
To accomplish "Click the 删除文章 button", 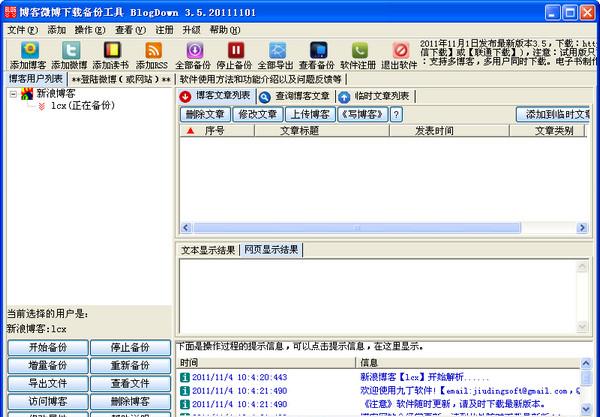I will pyautogui.click(x=205, y=114).
